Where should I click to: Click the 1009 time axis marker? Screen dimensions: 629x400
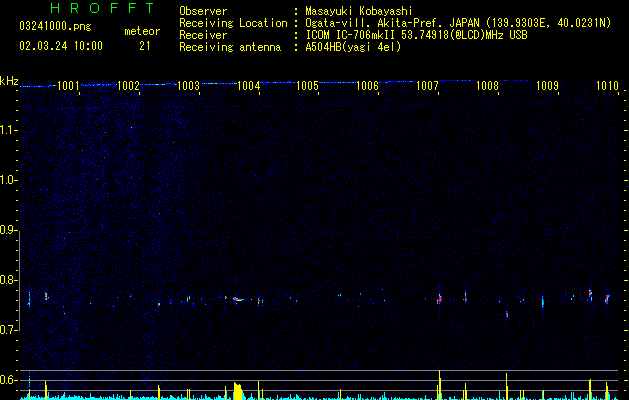click(x=547, y=86)
